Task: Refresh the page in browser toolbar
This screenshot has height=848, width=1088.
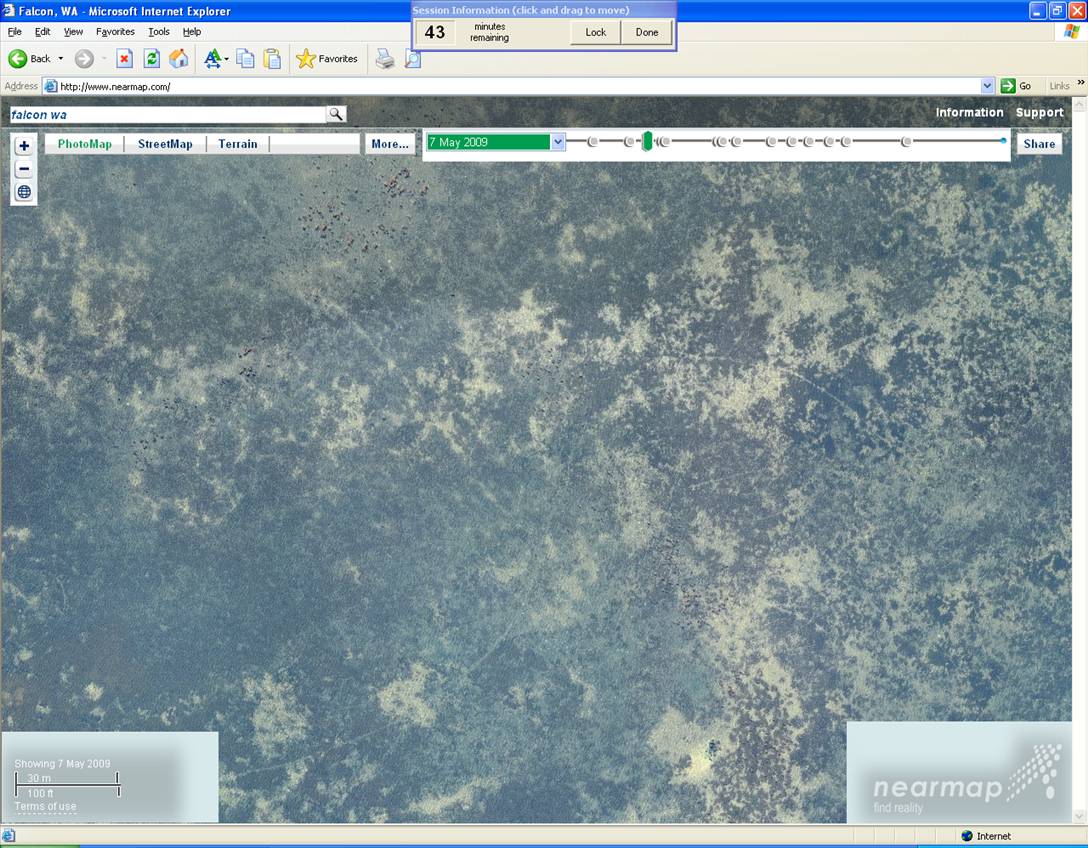Action: pyautogui.click(x=151, y=59)
